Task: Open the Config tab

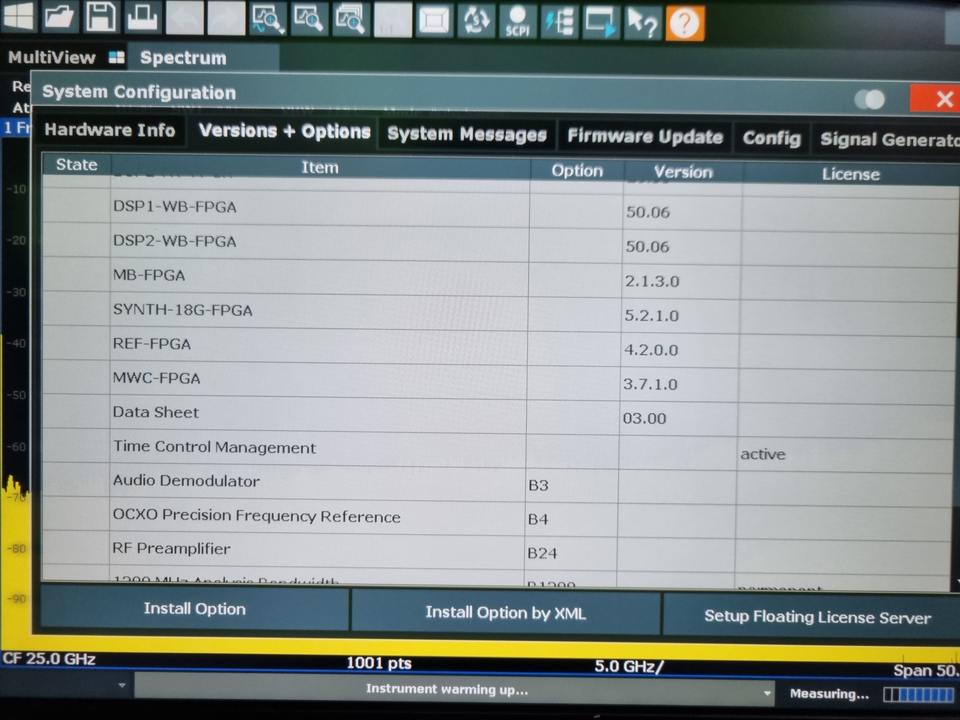Action: click(x=772, y=138)
